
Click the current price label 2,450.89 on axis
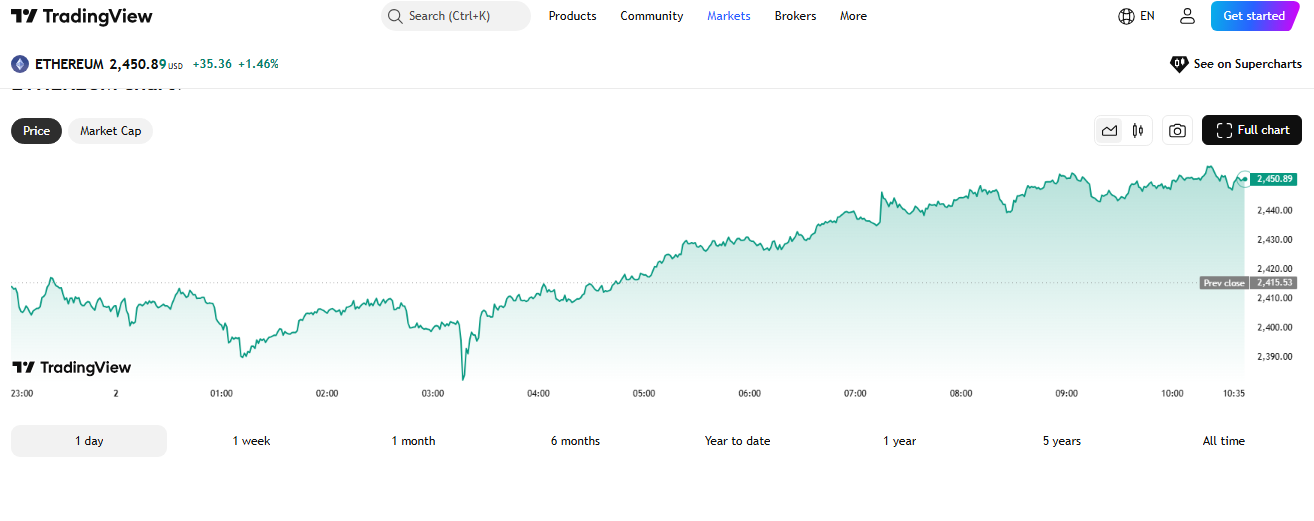(1275, 179)
